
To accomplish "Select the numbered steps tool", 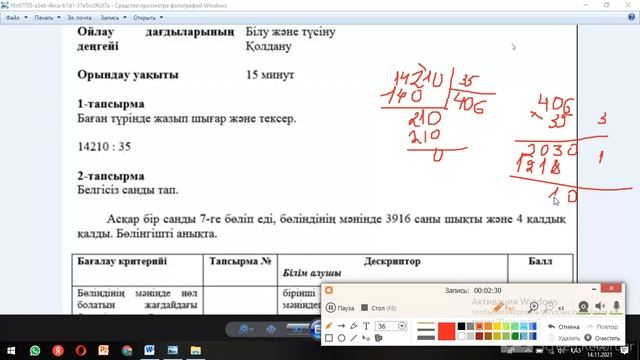I will click(x=379, y=338).
